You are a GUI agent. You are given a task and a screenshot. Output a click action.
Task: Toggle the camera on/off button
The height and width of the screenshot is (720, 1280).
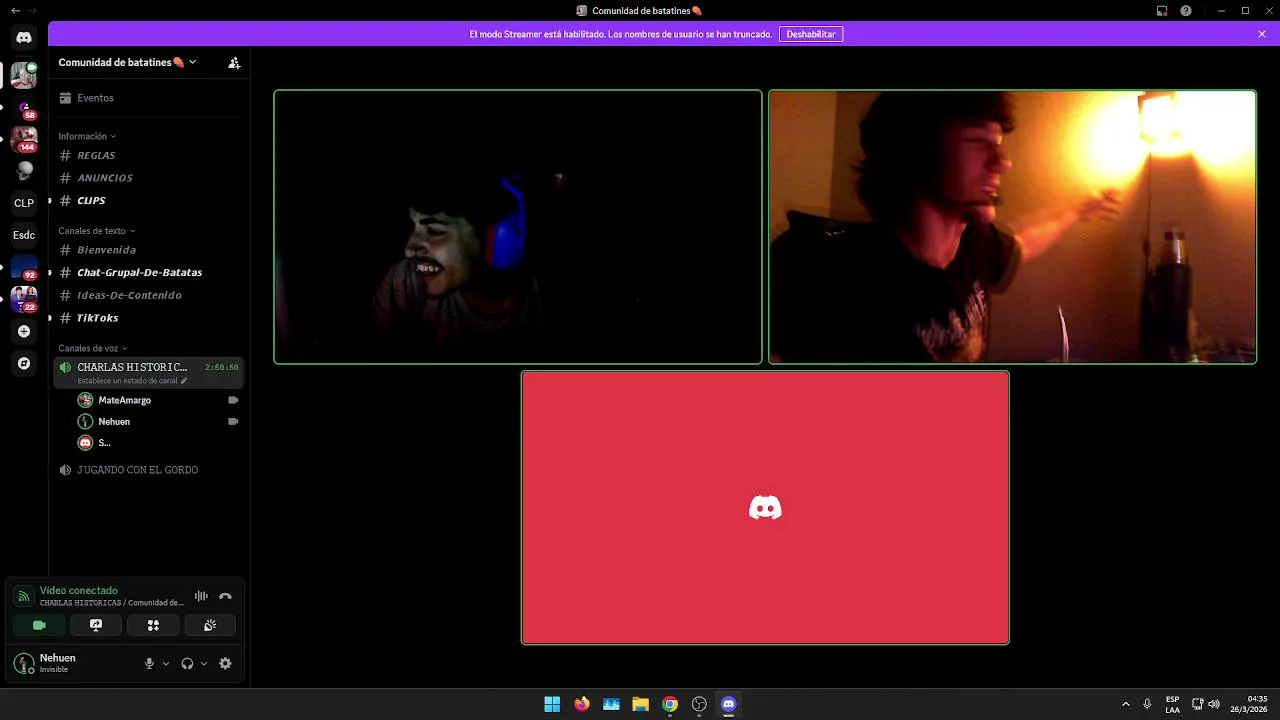click(x=39, y=625)
